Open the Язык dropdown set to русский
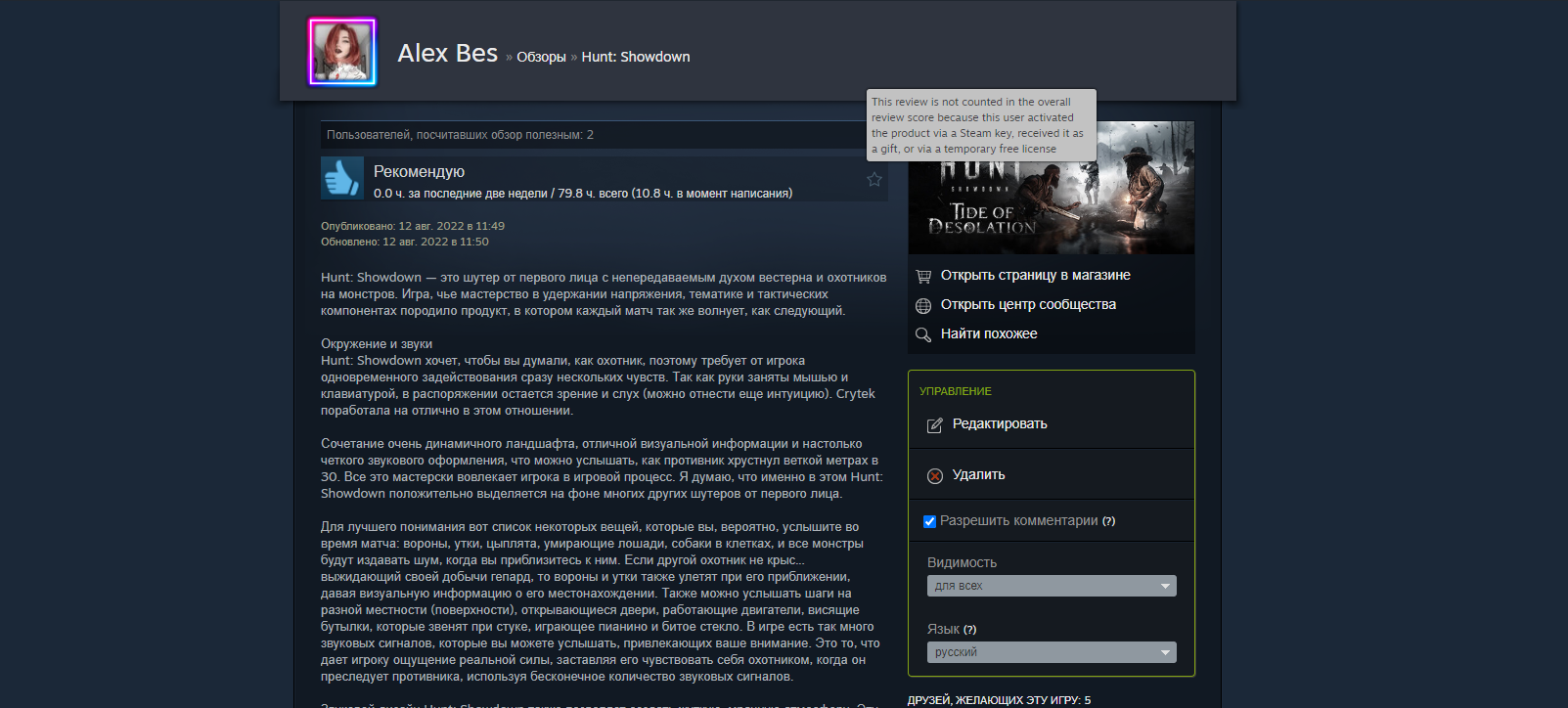This screenshot has width=1568, height=708. click(x=1052, y=652)
